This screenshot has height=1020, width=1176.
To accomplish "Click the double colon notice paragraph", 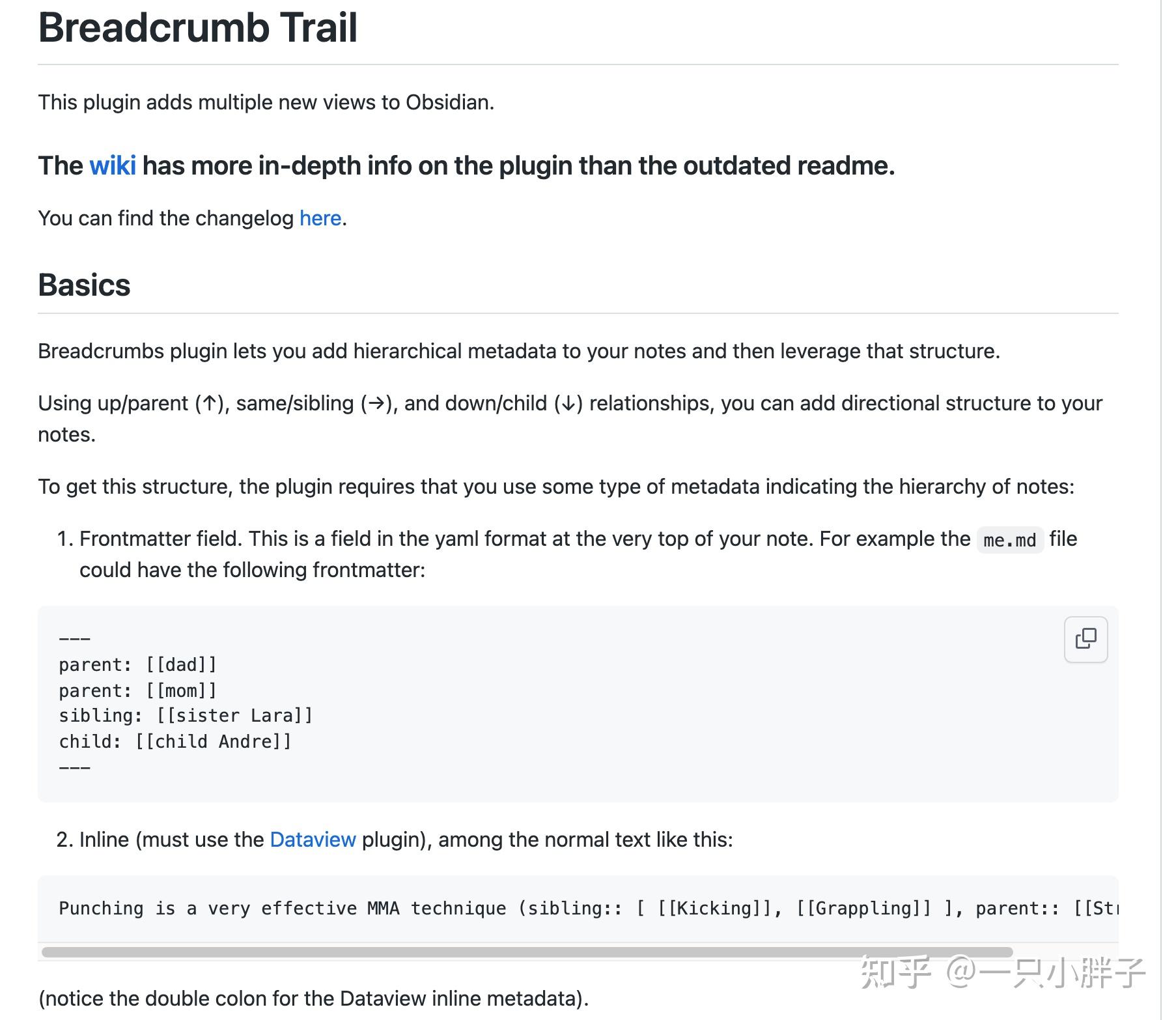I will tap(313, 999).
